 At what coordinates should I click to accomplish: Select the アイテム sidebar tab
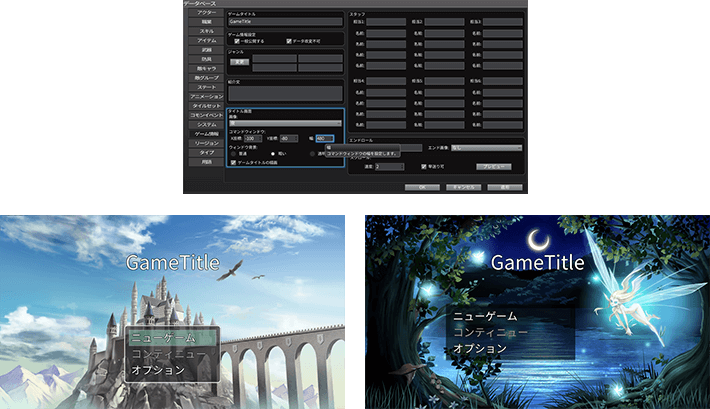click(206, 40)
